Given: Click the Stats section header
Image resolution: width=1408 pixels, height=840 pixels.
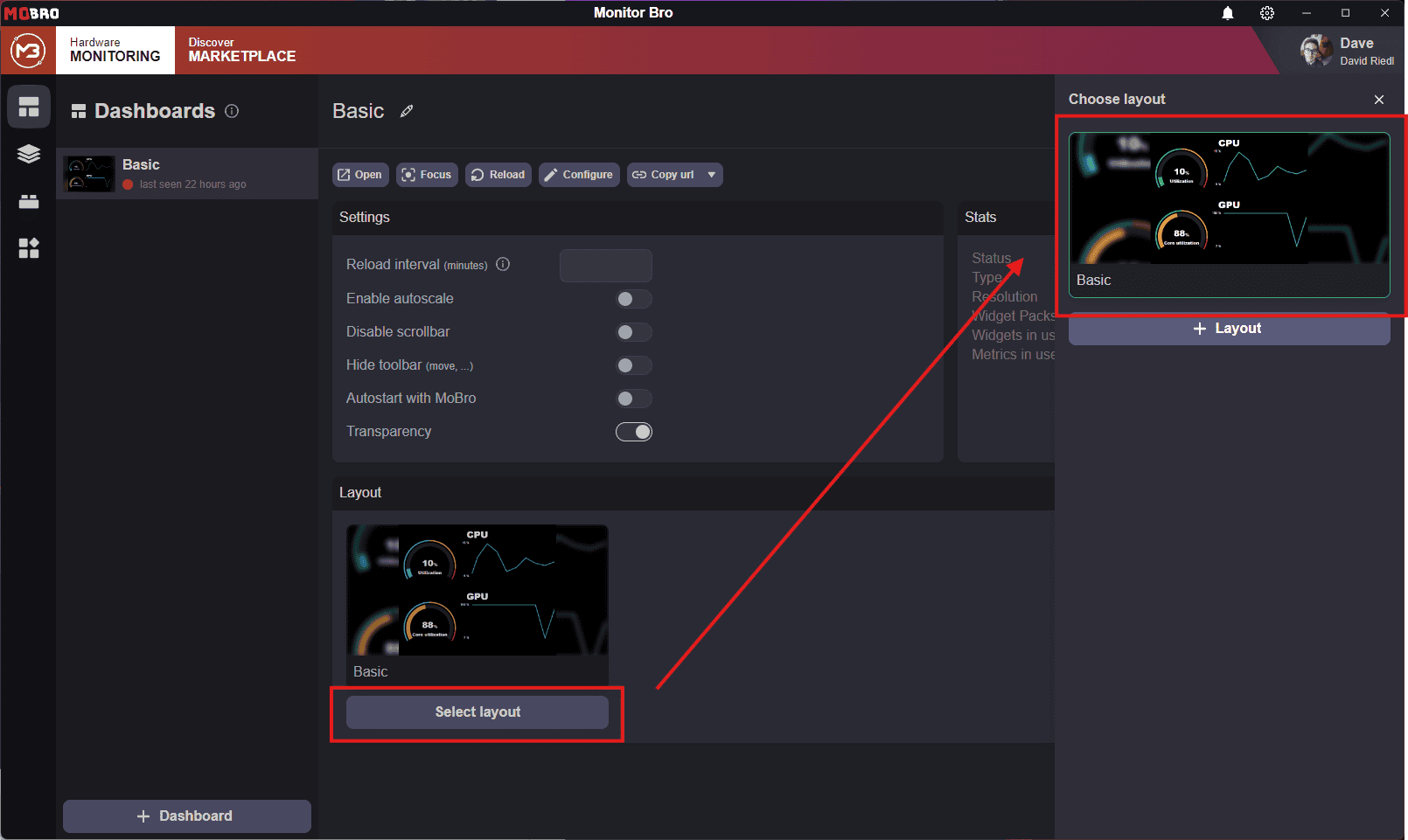Looking at the screenshot, I should pyautogui.click(x=980, y=218).
